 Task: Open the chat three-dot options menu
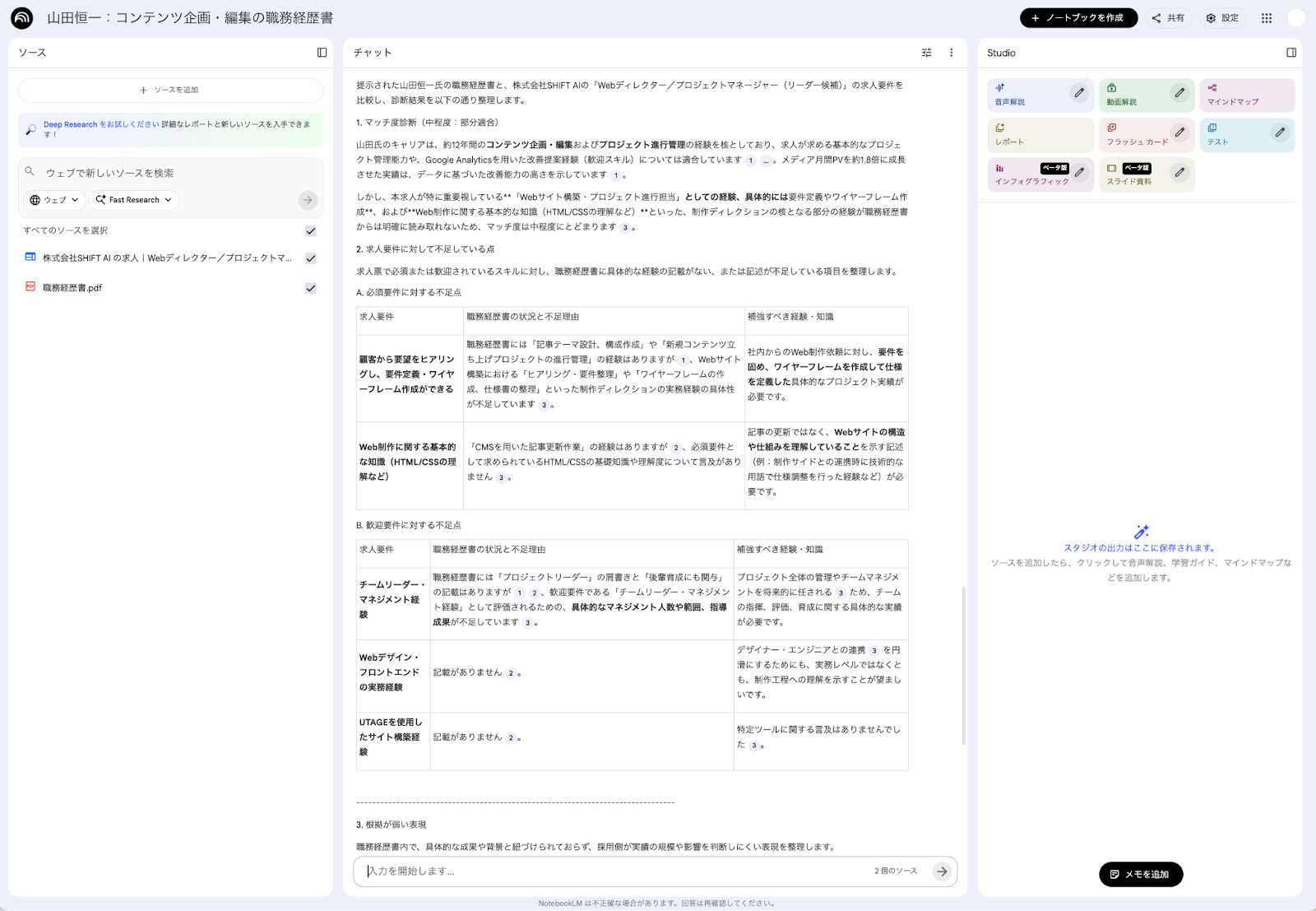951,52
